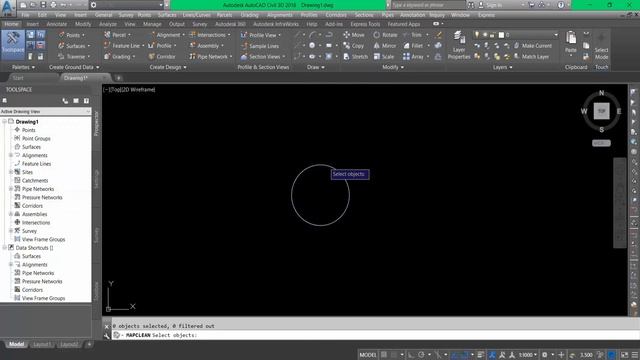
Task: Click the Autodesk Exchange Apps cart icon
Action: tap(531, 5)
